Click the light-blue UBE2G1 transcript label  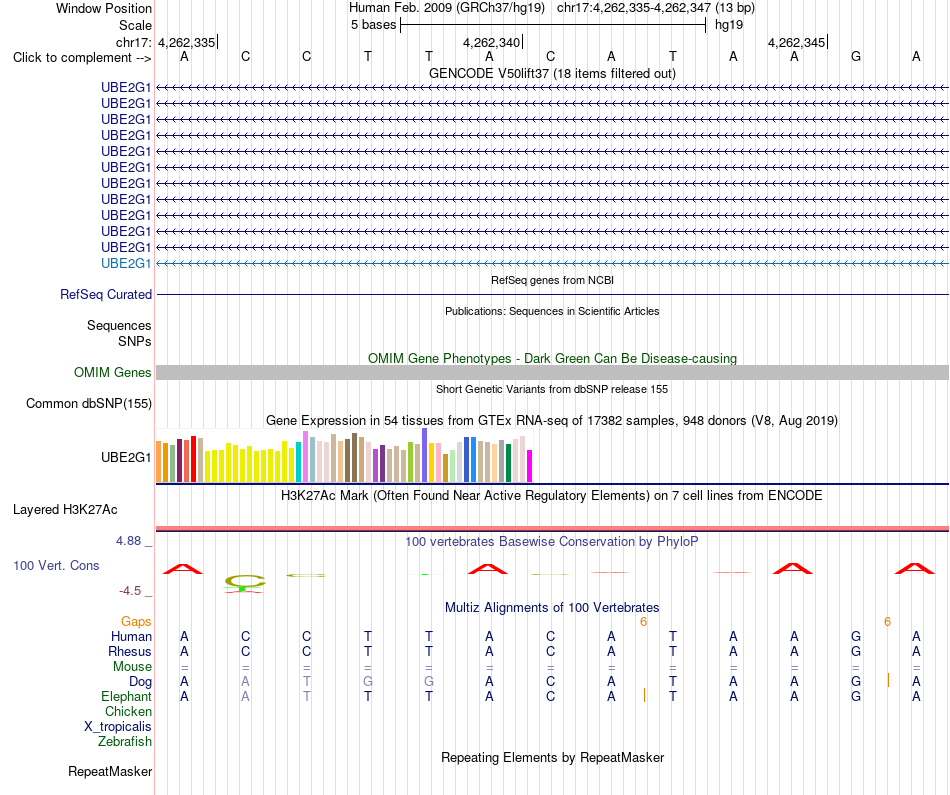(126, 264)
